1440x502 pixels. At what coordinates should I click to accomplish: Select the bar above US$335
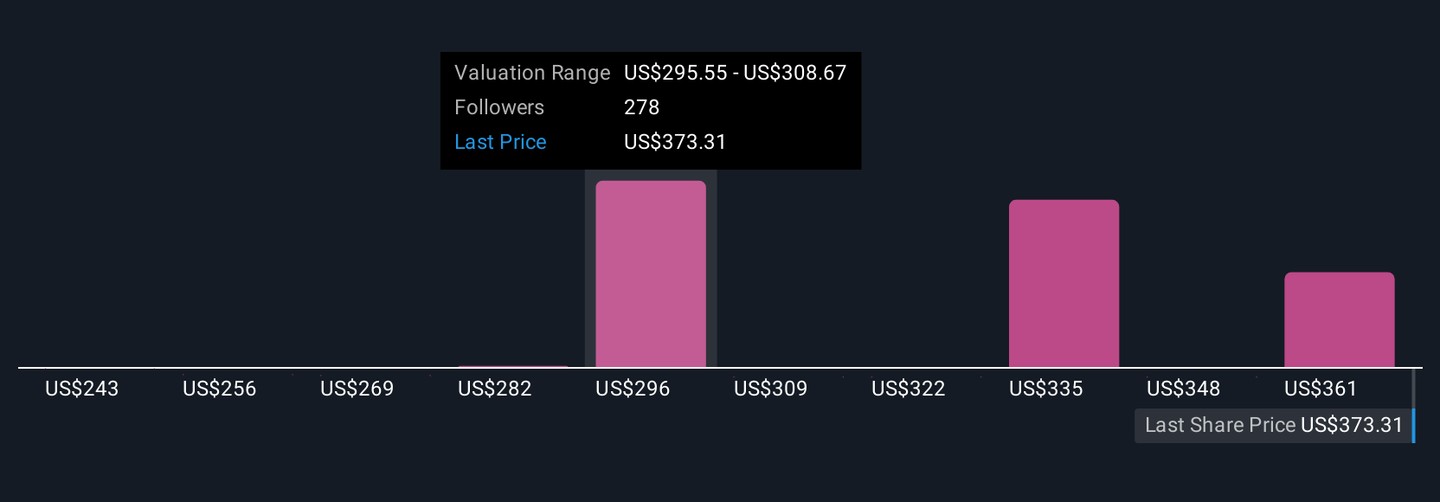(1063, 284)
